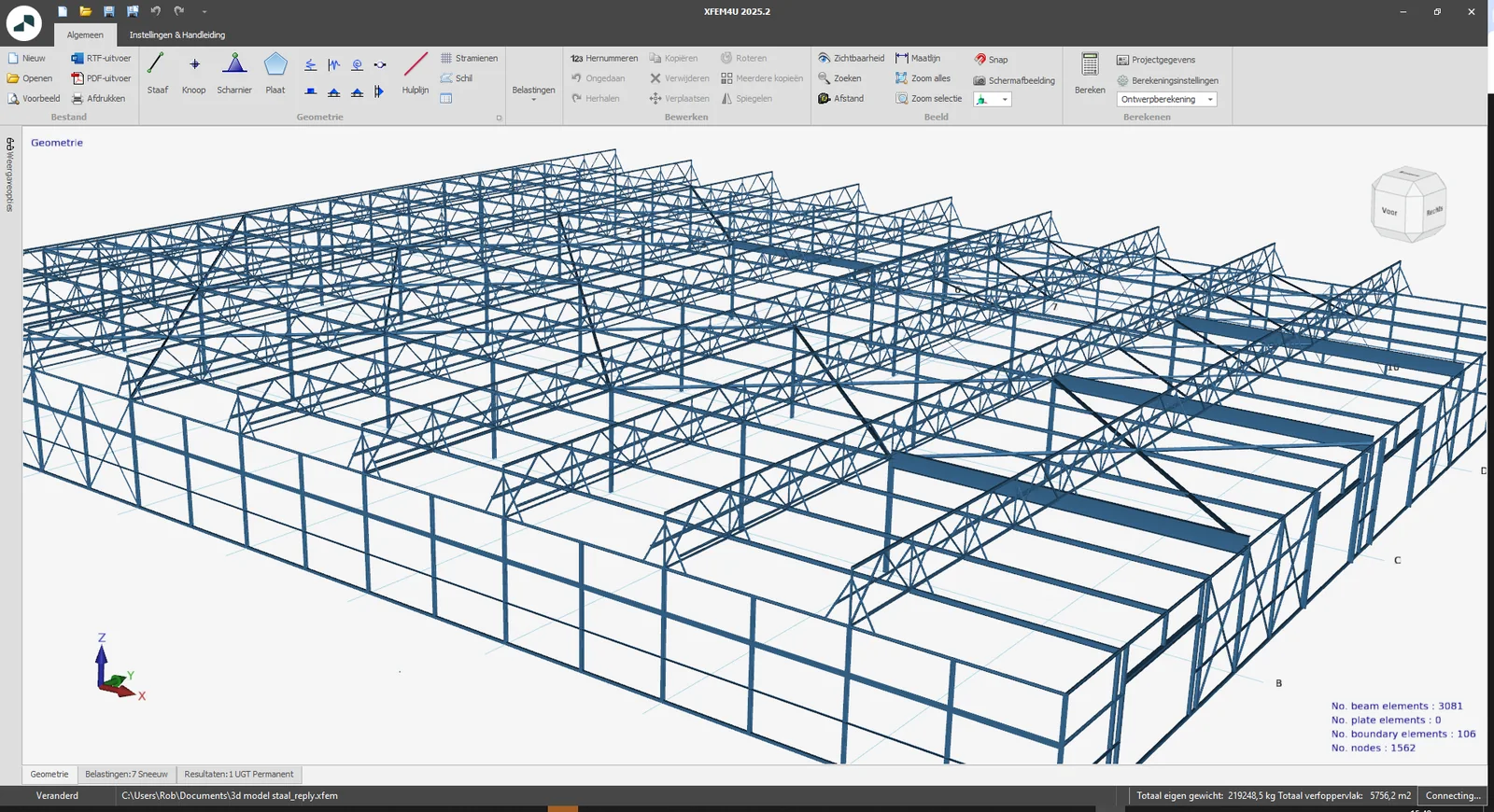The width and height of the screenshot is (1494, 812).
Task: Open the Ontwerpberekening combo box
Action: [x=1166, y=99]
